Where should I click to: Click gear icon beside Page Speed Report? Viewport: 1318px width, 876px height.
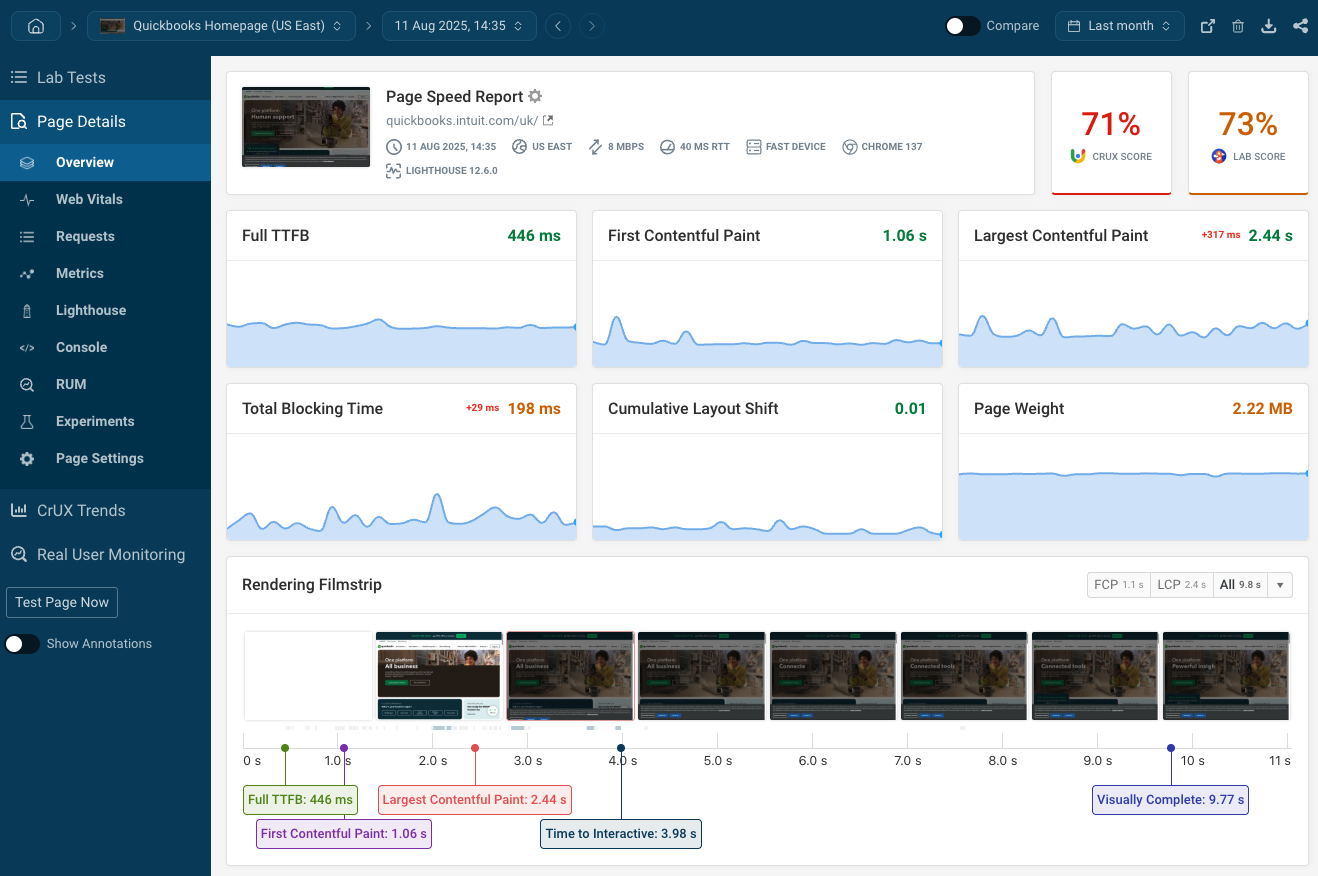pyautogui.click(x=535, y=96)
